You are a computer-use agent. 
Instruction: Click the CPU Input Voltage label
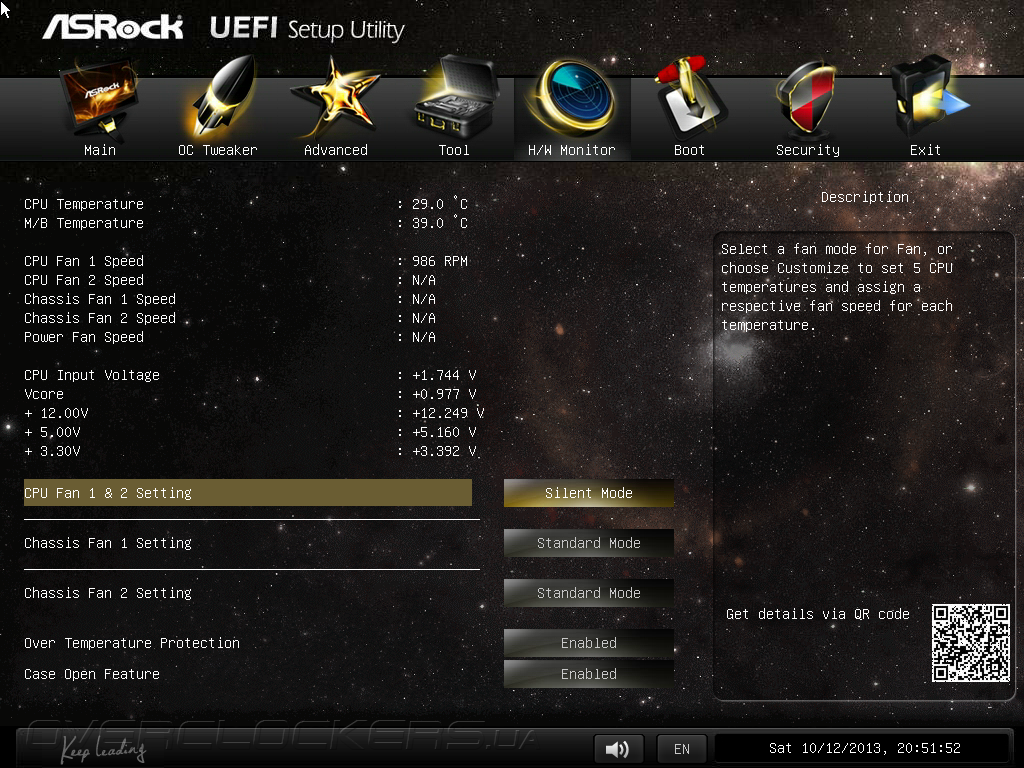click(x=91, y=375)
